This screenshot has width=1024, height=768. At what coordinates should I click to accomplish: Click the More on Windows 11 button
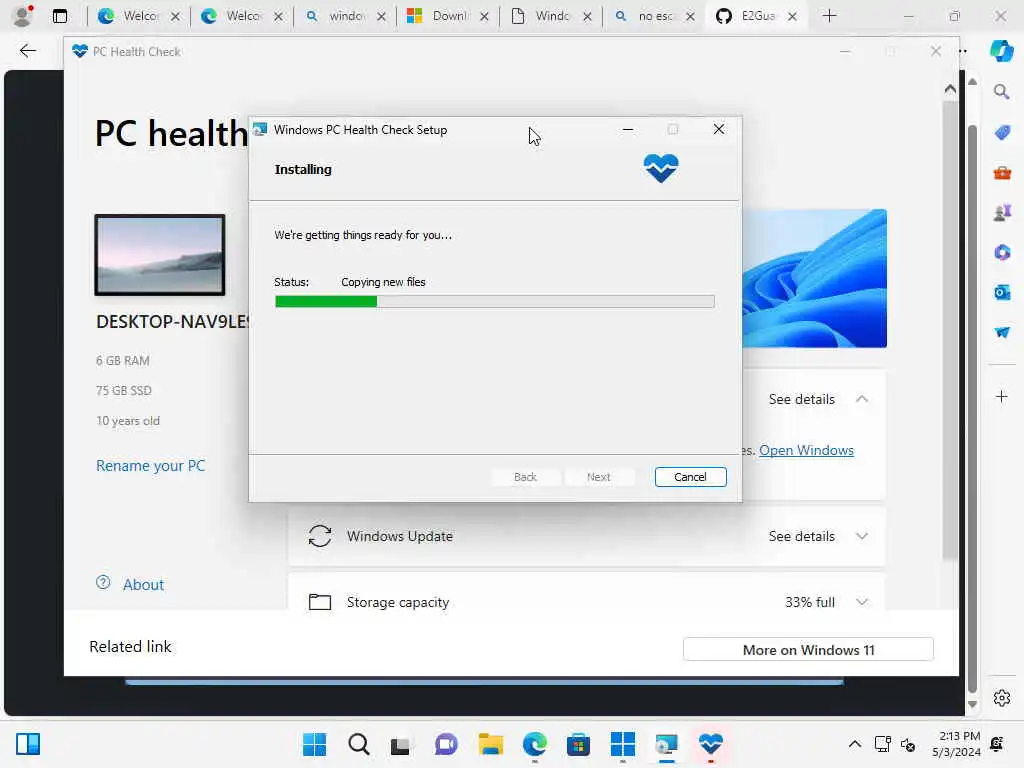[808, 650]
